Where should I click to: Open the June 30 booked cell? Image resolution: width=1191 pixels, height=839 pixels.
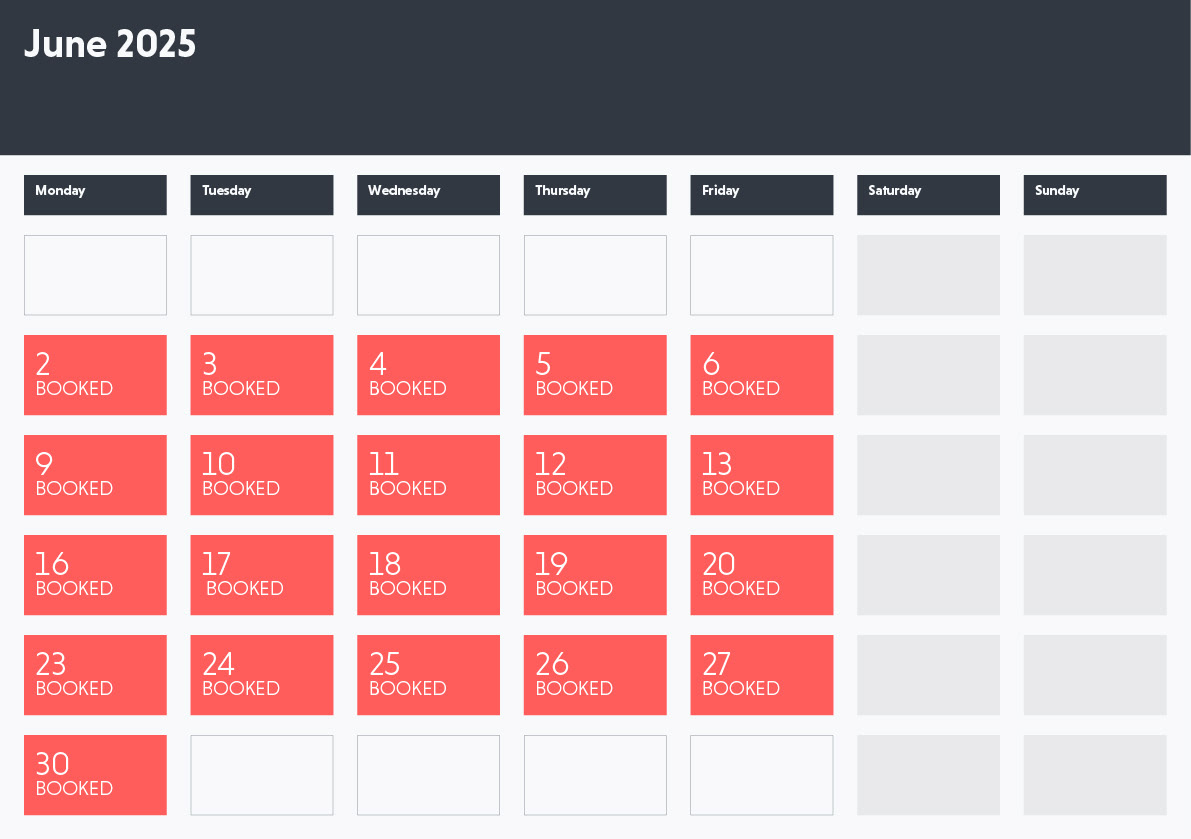(95, 775)
